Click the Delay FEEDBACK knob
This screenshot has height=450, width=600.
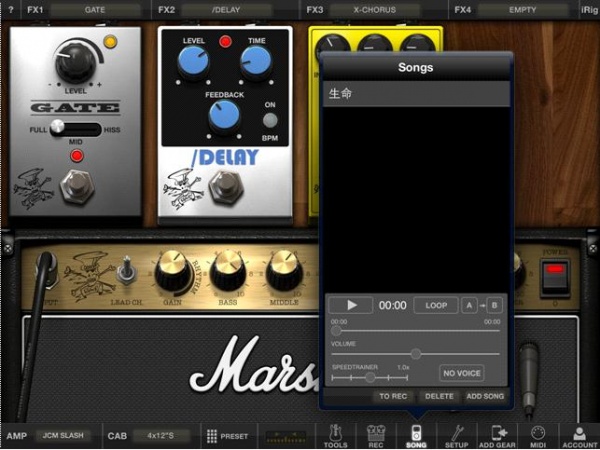[x=224, y=116]
